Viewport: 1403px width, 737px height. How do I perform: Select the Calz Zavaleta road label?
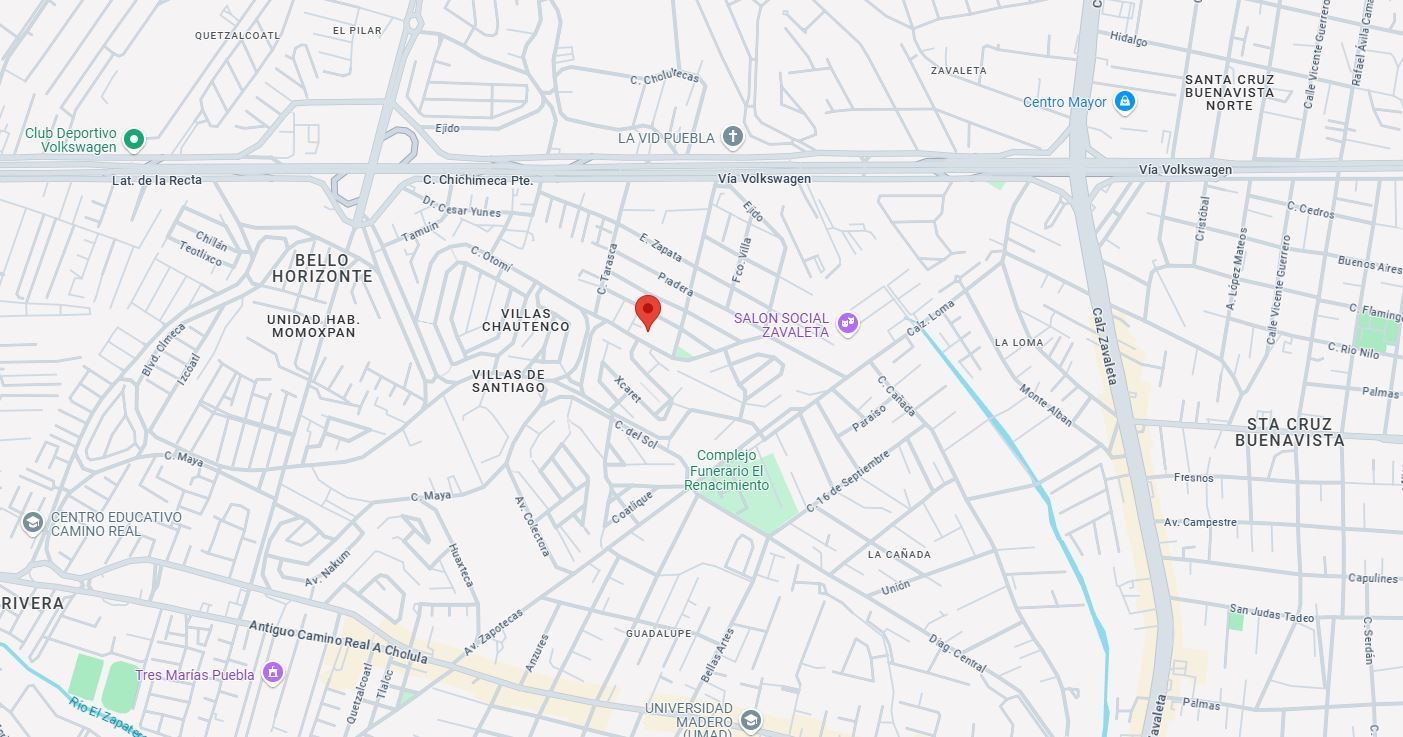tap(1104, 346)
